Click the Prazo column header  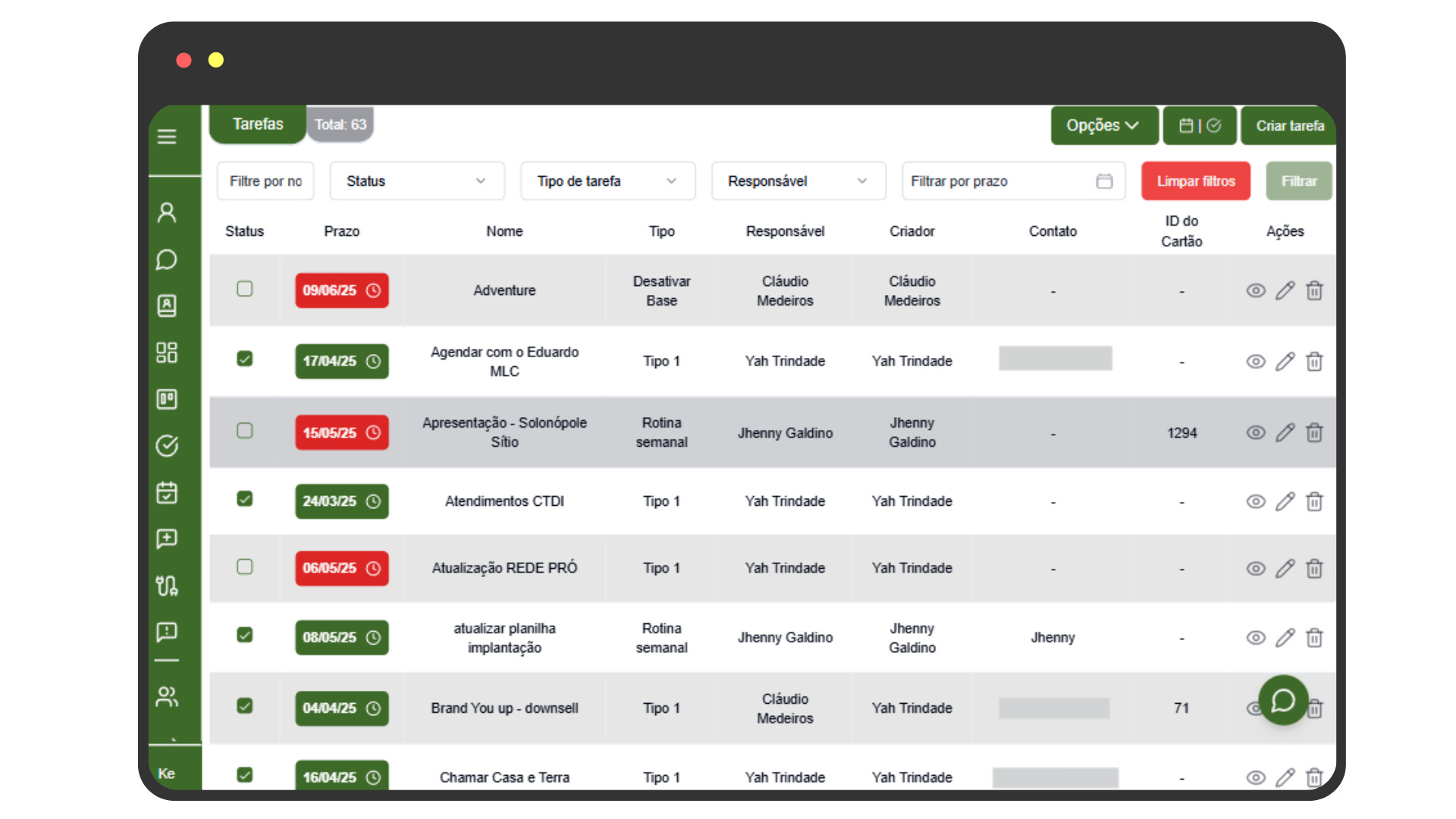[342, 231]
